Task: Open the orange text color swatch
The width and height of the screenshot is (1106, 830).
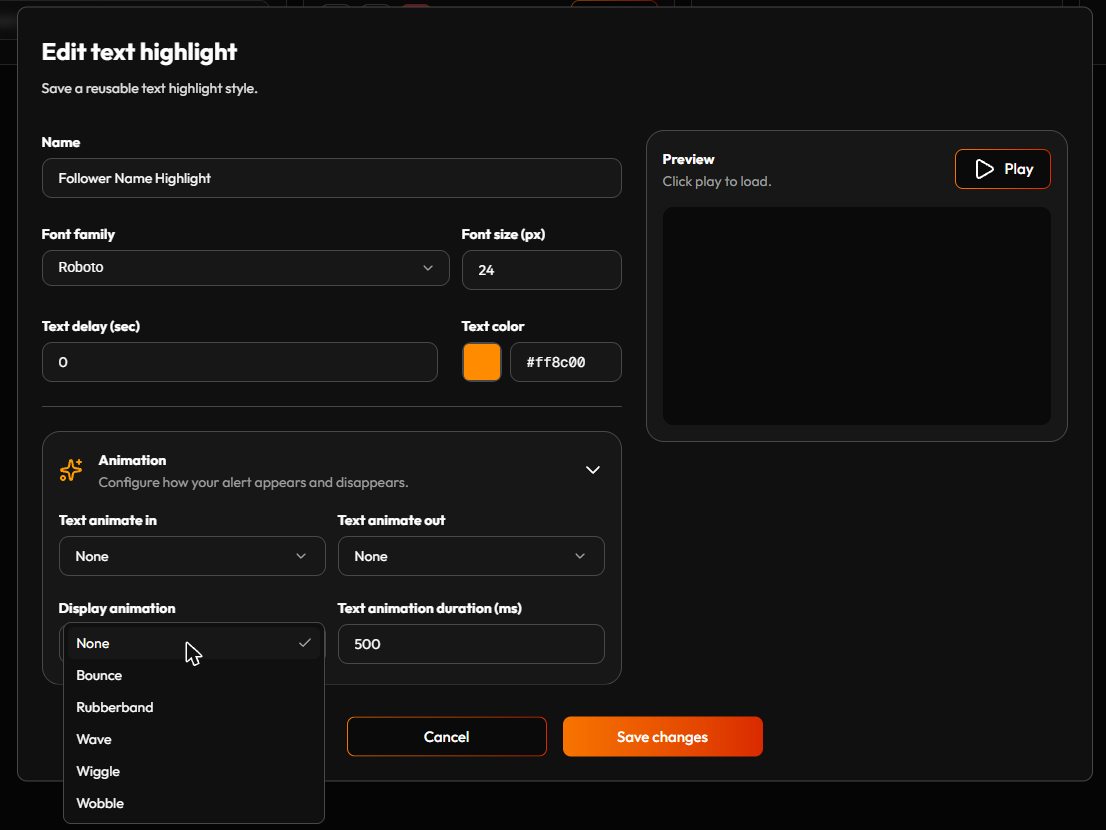Action: 482,362
